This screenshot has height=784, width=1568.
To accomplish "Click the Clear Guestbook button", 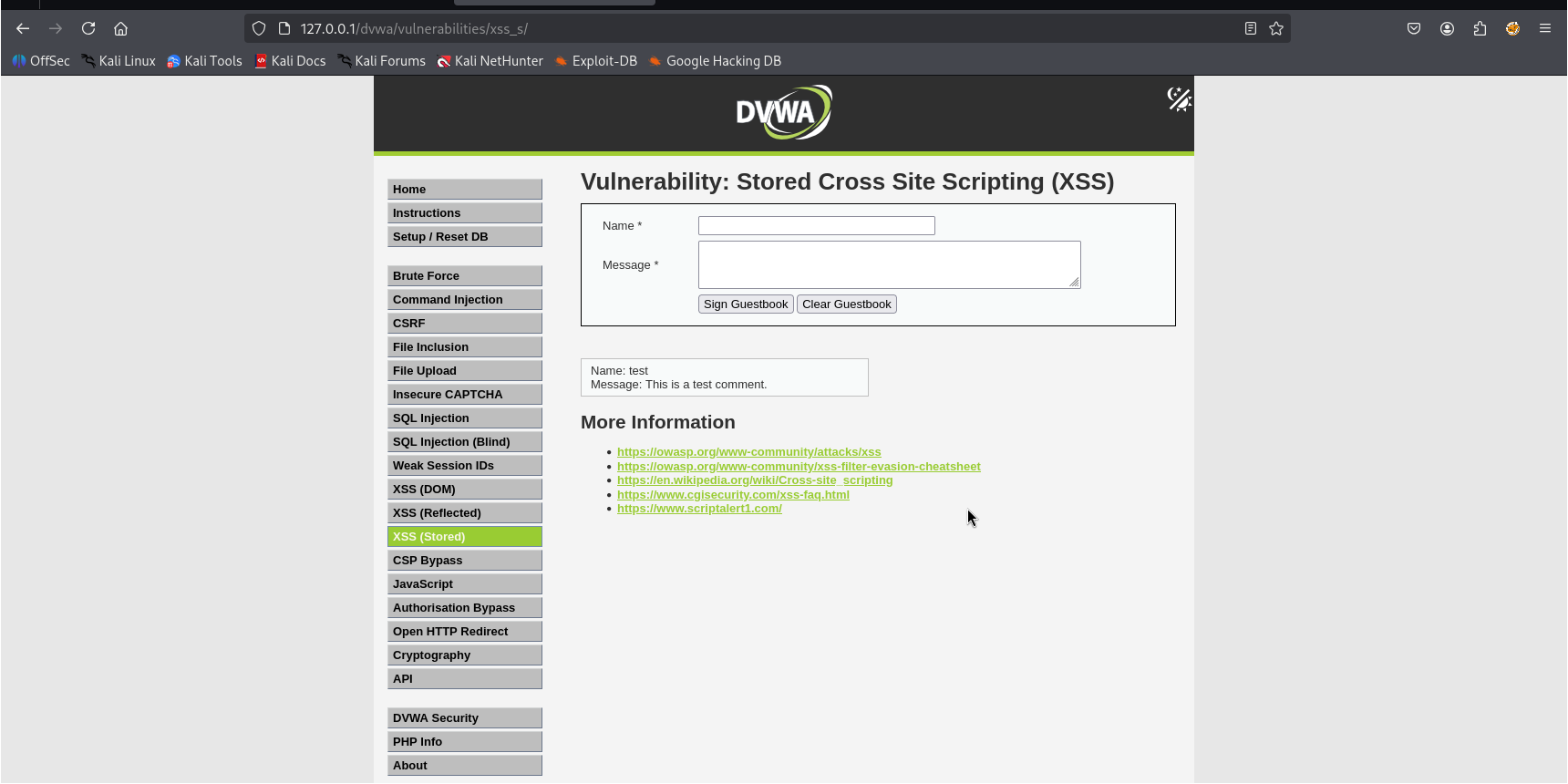I will coord(847,304).
